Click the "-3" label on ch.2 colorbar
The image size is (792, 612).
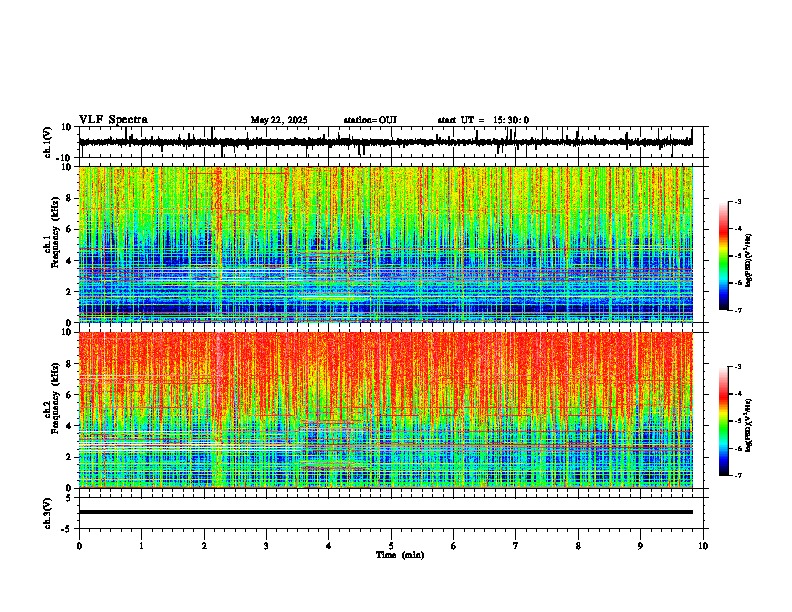(x=738, y=367)
